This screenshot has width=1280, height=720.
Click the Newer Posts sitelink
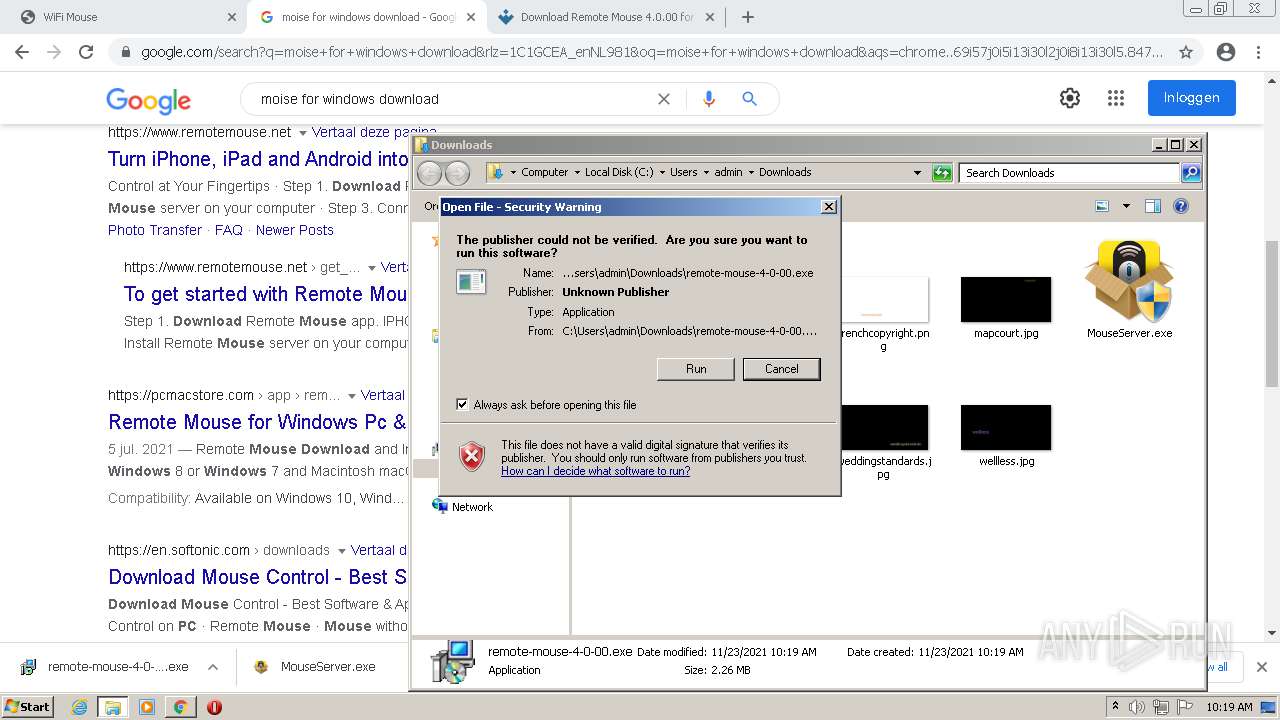pyautogui.click(x=295, y=230)
